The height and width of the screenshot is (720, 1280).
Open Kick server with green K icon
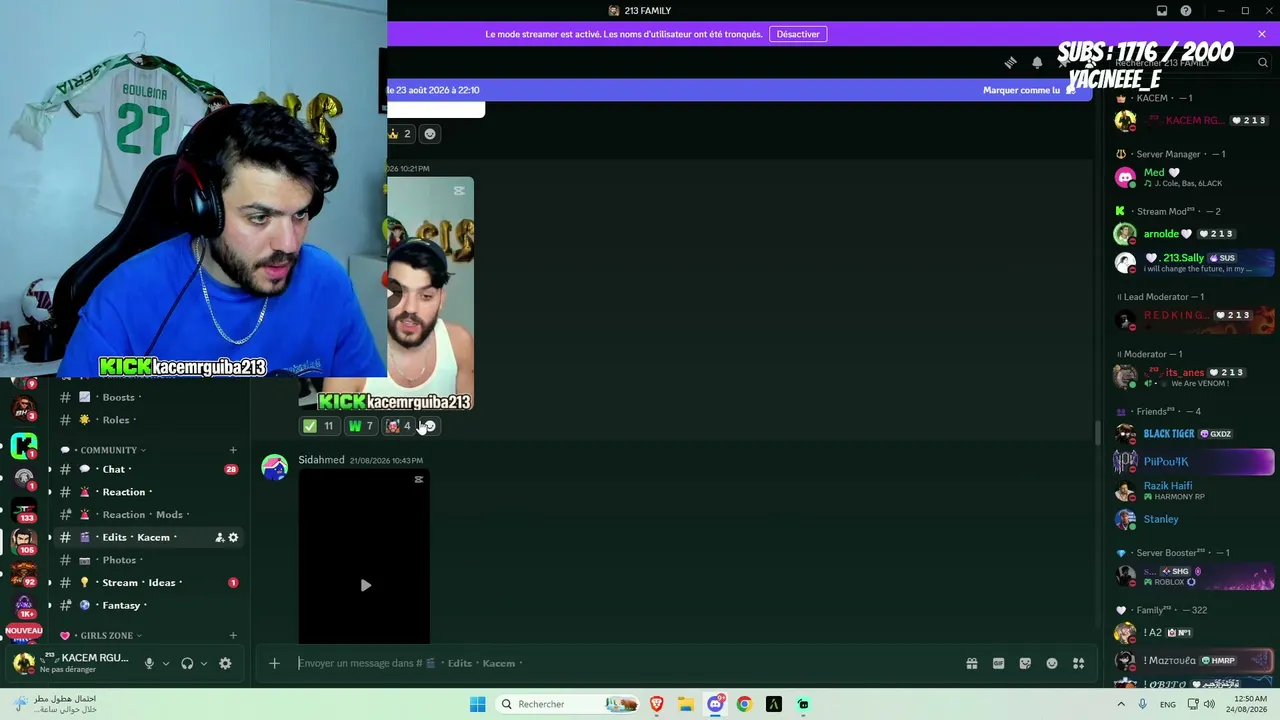[x=24, y=444]
